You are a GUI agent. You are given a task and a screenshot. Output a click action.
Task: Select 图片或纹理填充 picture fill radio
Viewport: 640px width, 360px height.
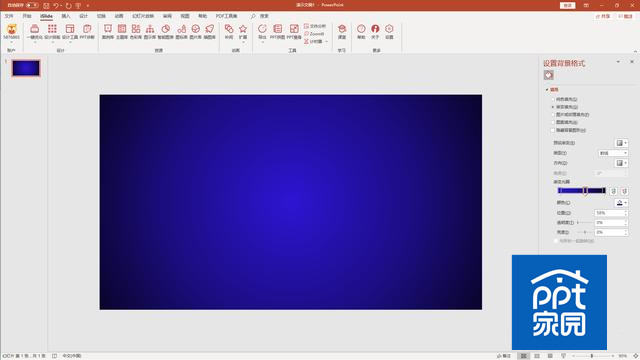coord(553,115)
